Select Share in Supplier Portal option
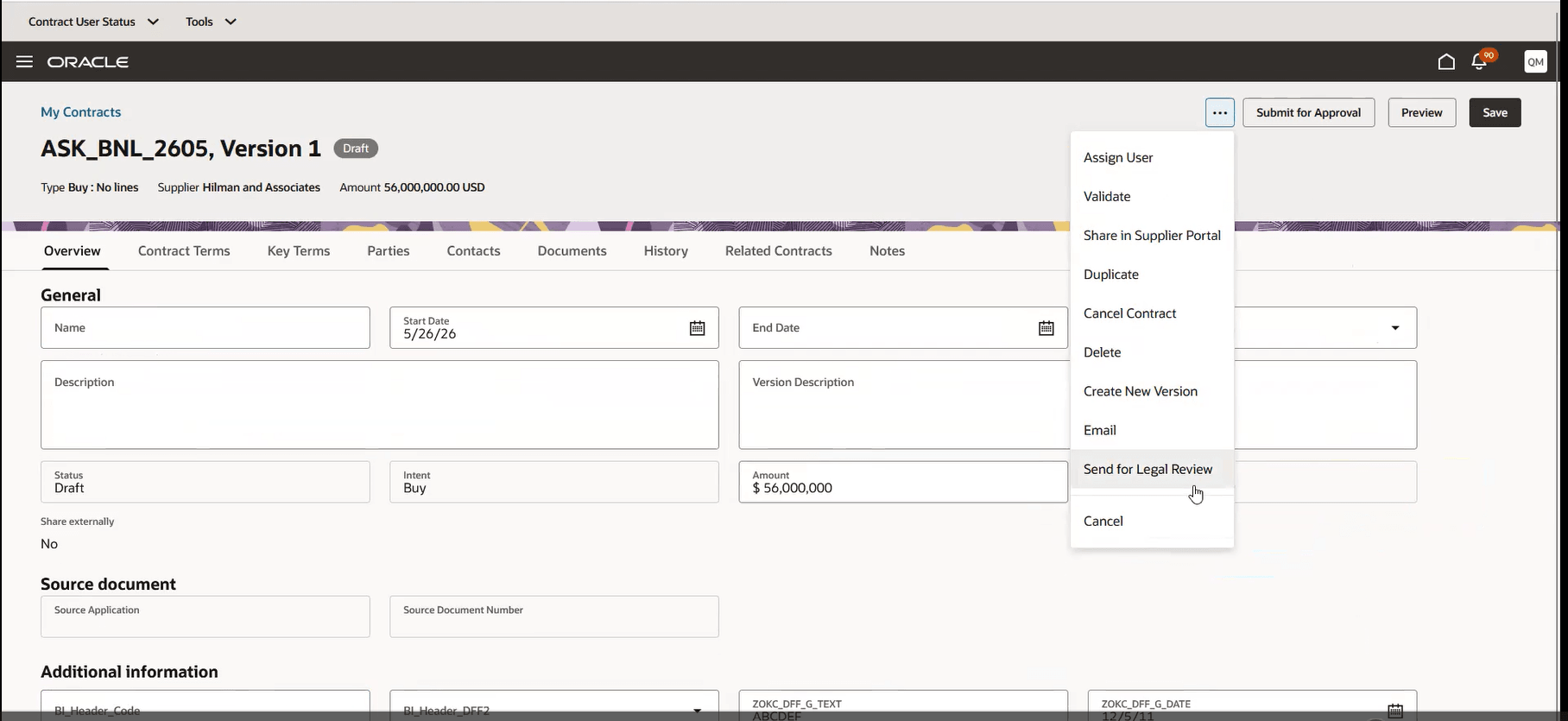 pyautogui.click(x=1152, y=235)
